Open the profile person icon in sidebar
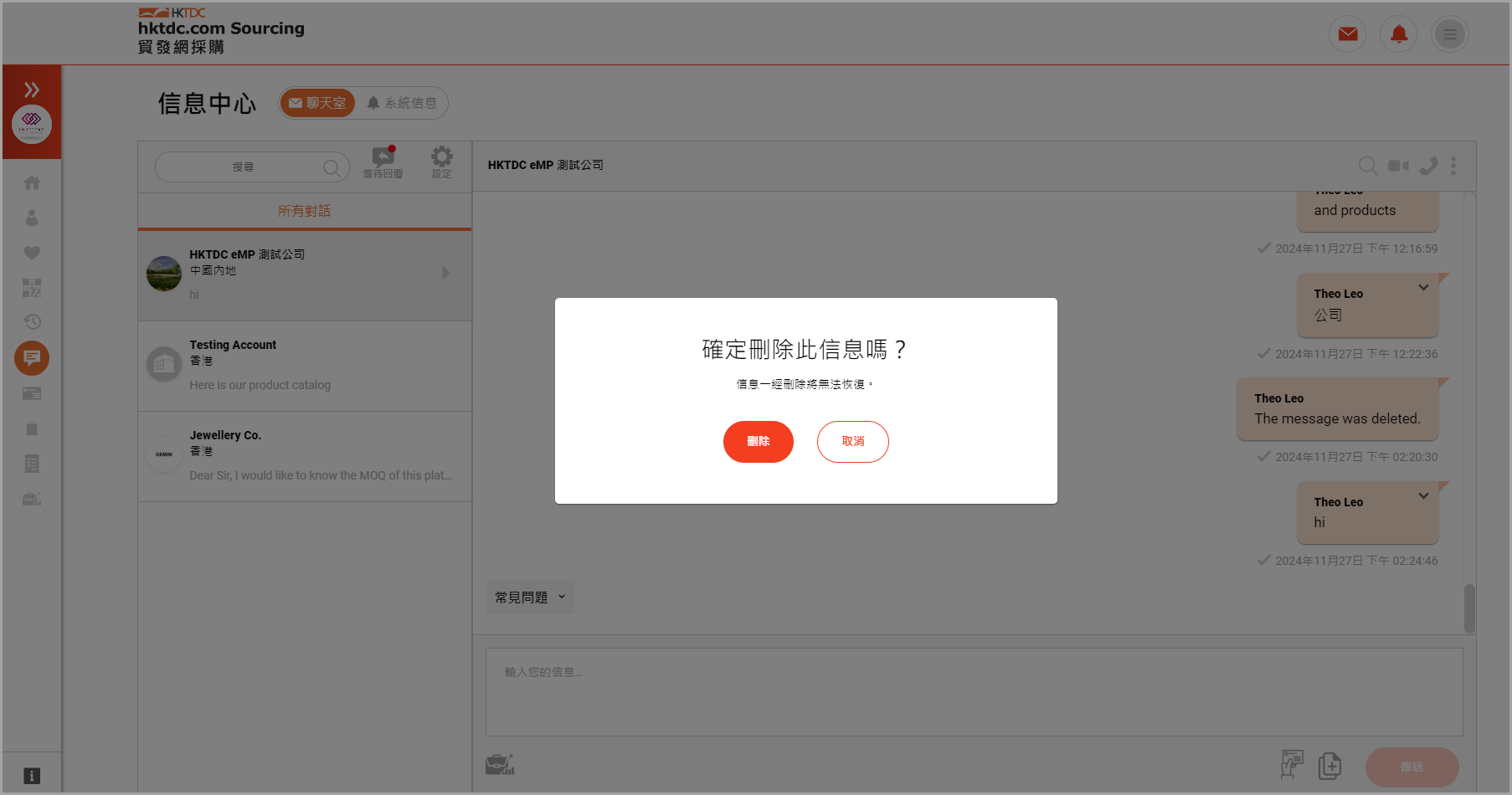Screen dimensions: 1512x795 click(32, 218)
